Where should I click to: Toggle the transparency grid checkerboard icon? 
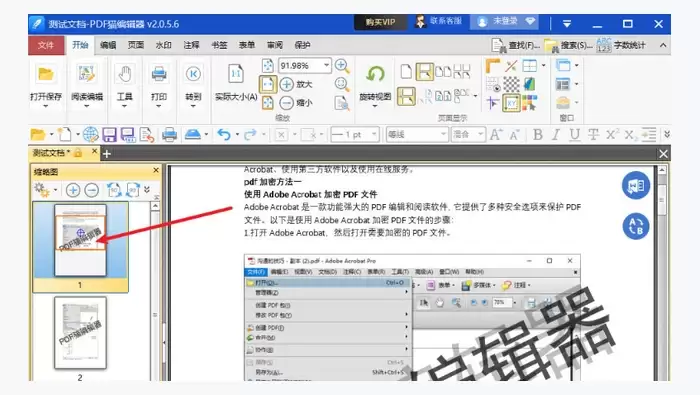(x=511, y=84)
